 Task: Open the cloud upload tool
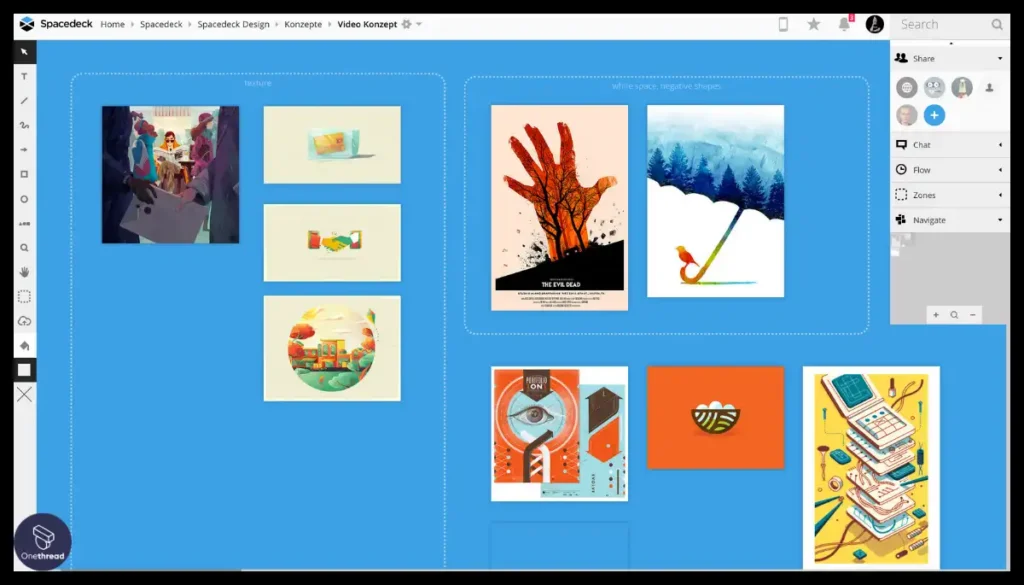24,321
